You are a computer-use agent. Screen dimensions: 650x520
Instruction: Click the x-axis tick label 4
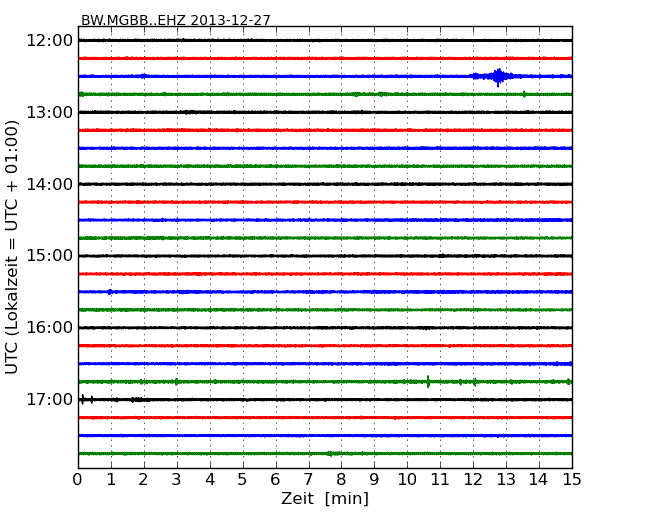pyautogui.click(x=210, y=480)
